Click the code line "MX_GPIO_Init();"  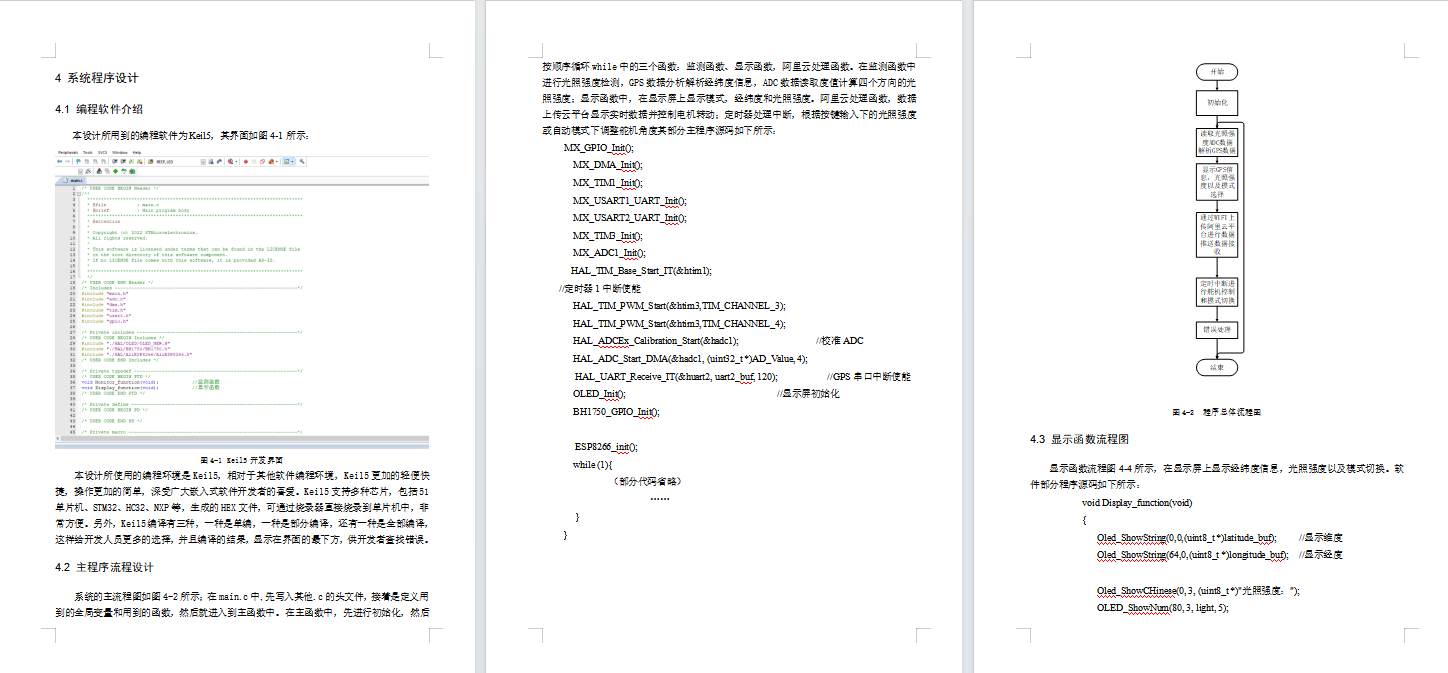click(599, 148)
